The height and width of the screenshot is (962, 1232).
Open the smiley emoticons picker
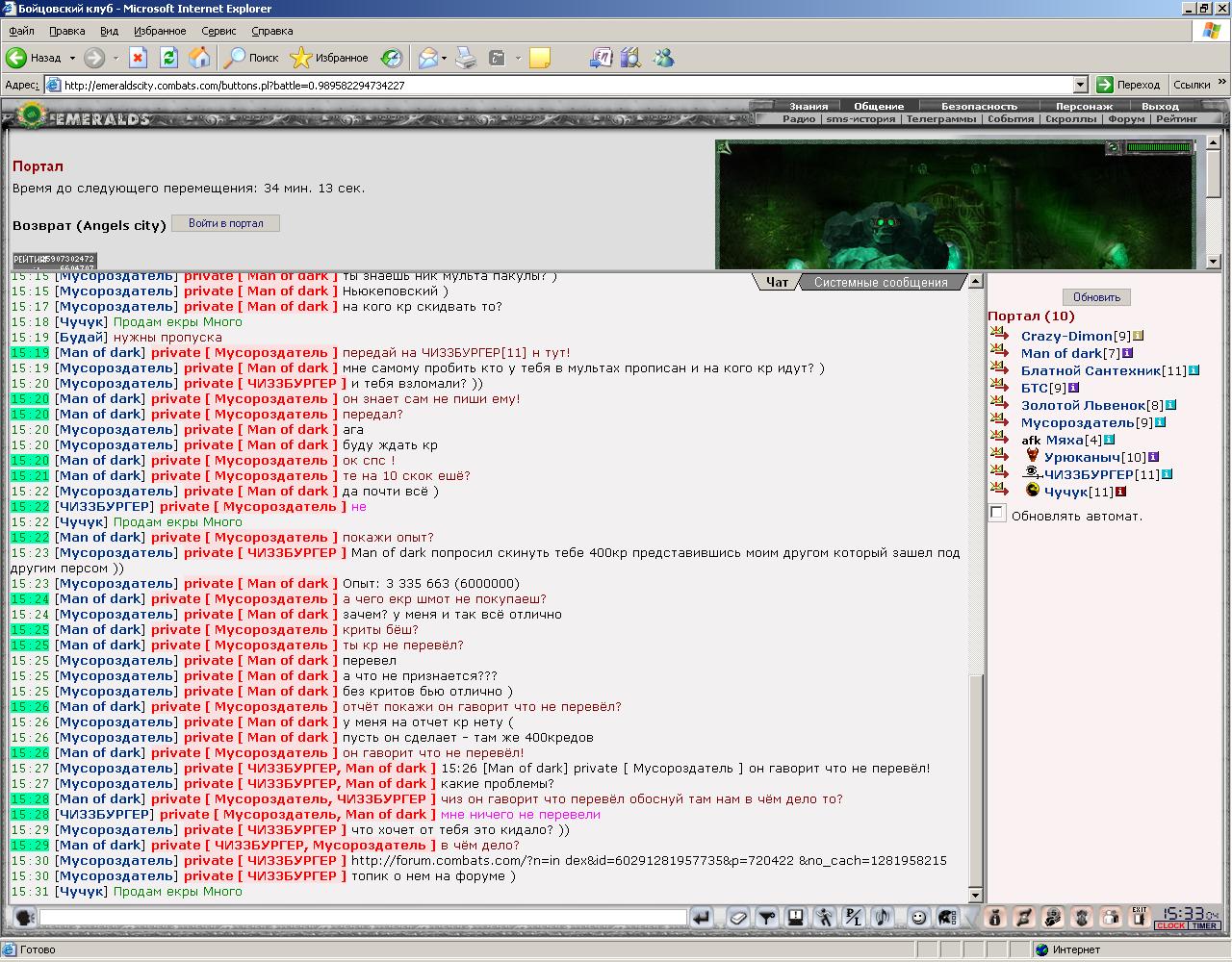pos(918,918)
